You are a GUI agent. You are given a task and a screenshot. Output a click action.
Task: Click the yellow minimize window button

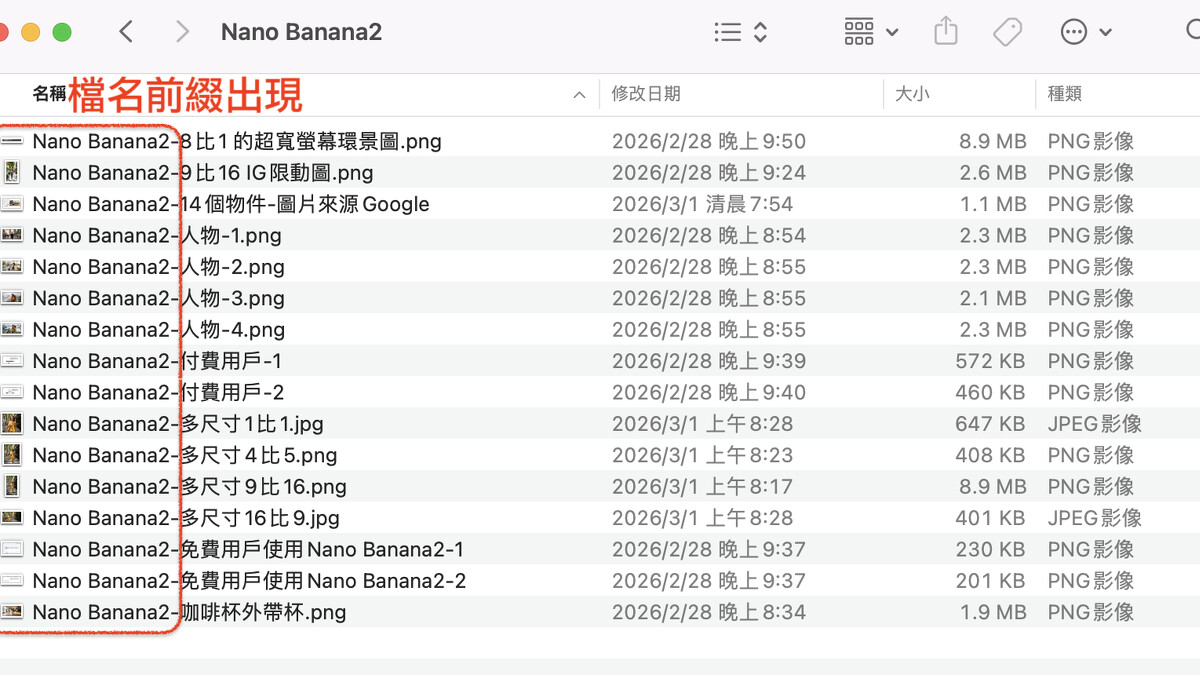(x=30, y=32)
